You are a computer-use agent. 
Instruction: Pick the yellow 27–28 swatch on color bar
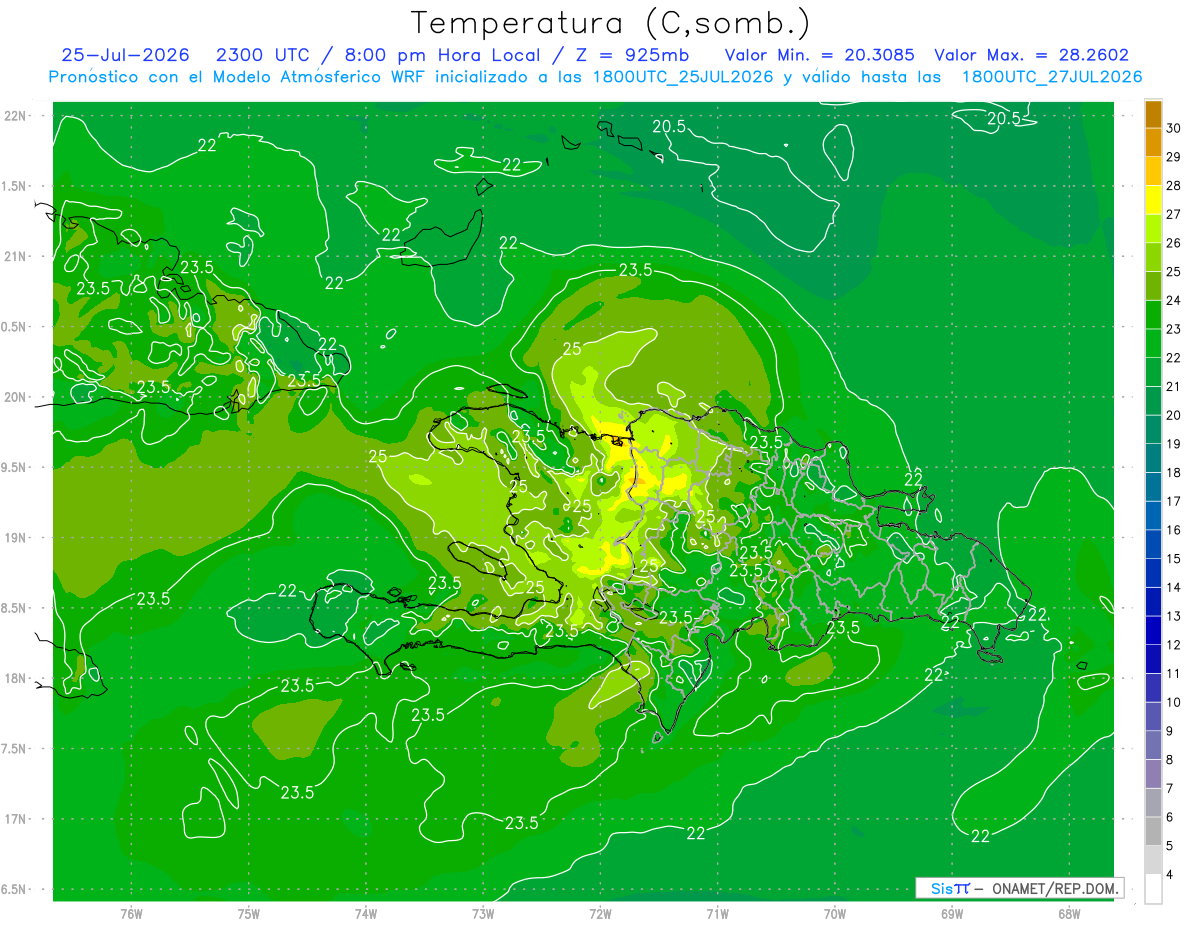click(x=1153, y=199)
